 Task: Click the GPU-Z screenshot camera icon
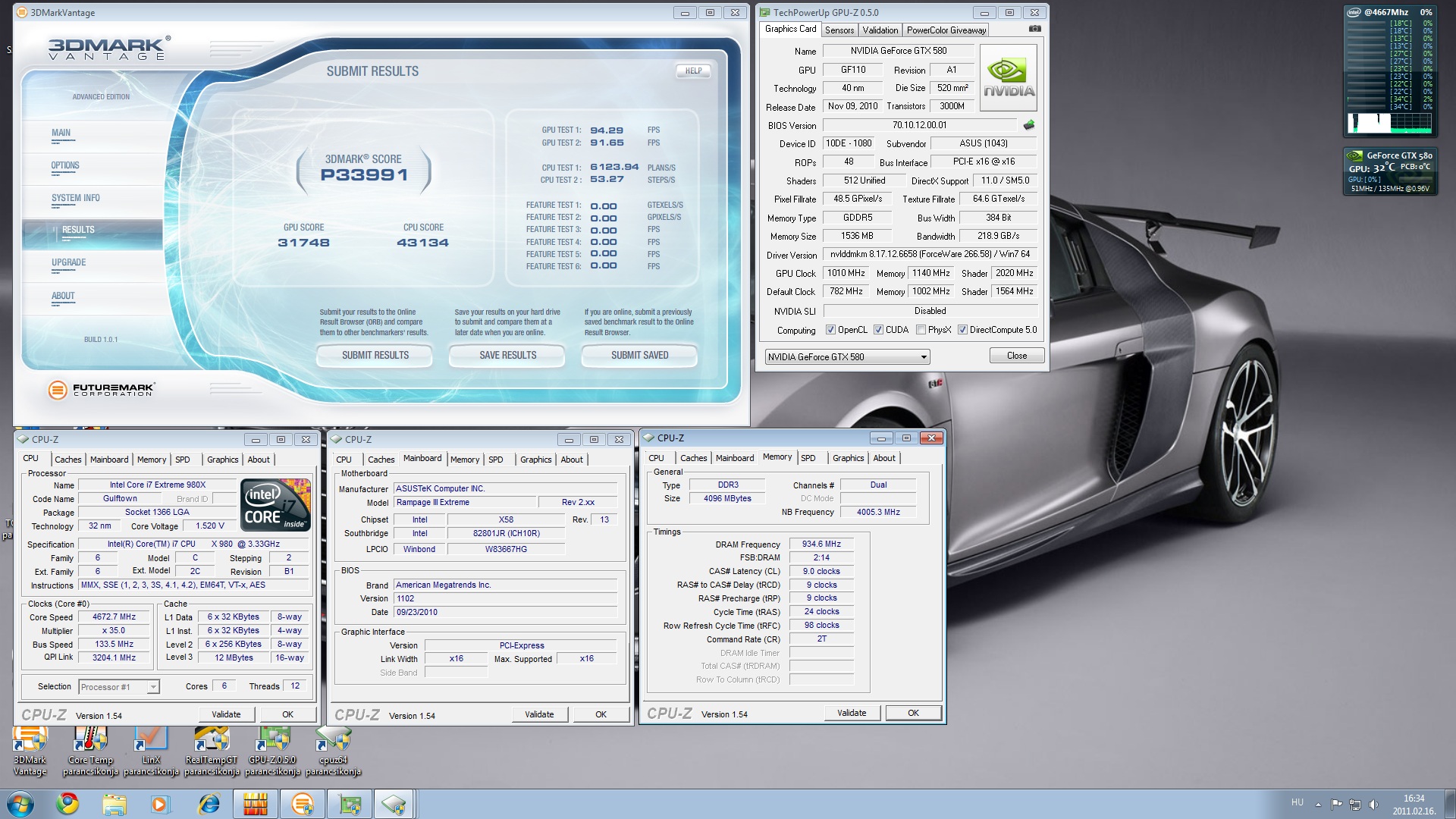click(1034, 29)
